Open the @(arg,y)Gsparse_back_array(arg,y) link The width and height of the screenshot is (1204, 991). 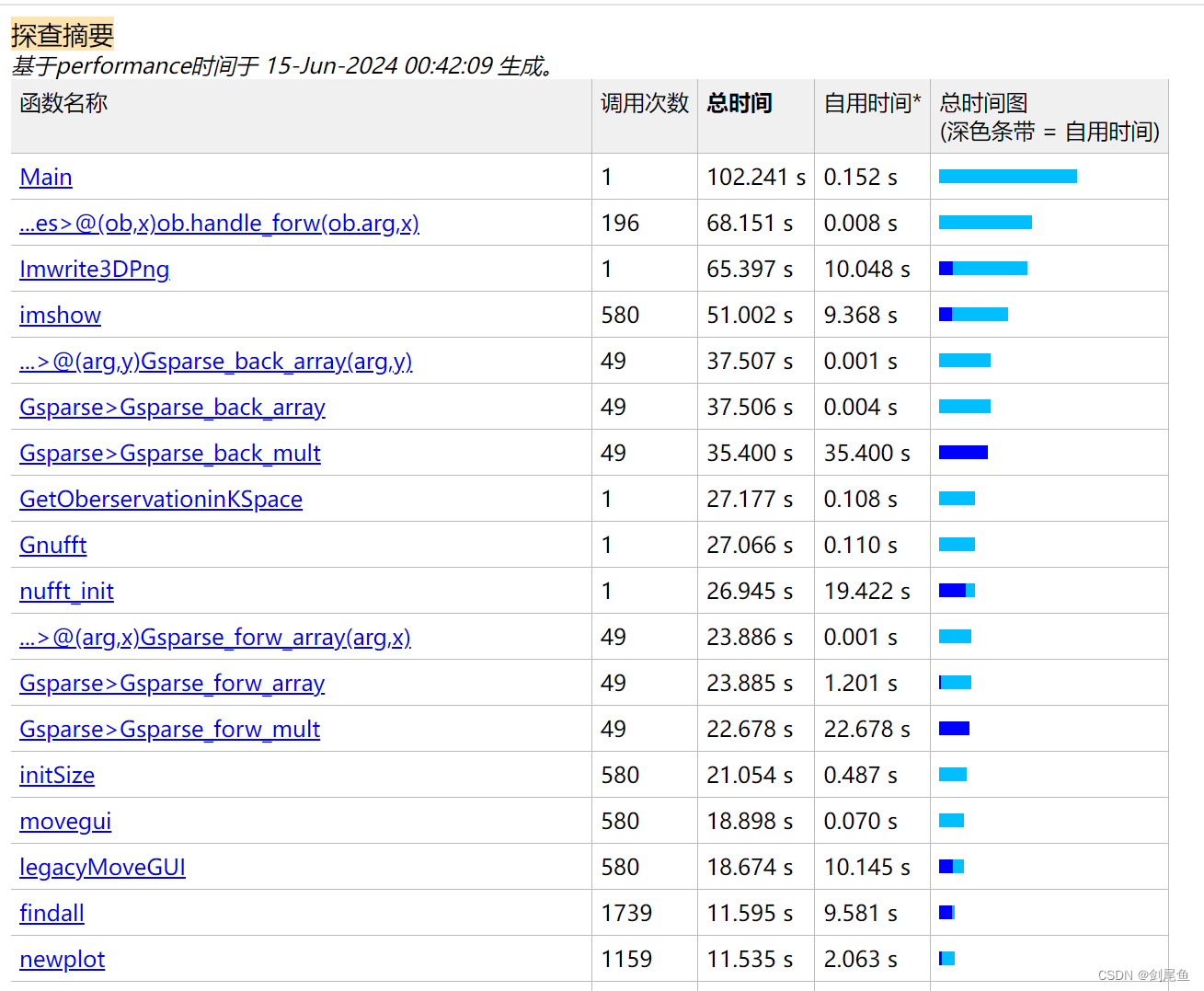pyautogui.click(x=216, y=361)
